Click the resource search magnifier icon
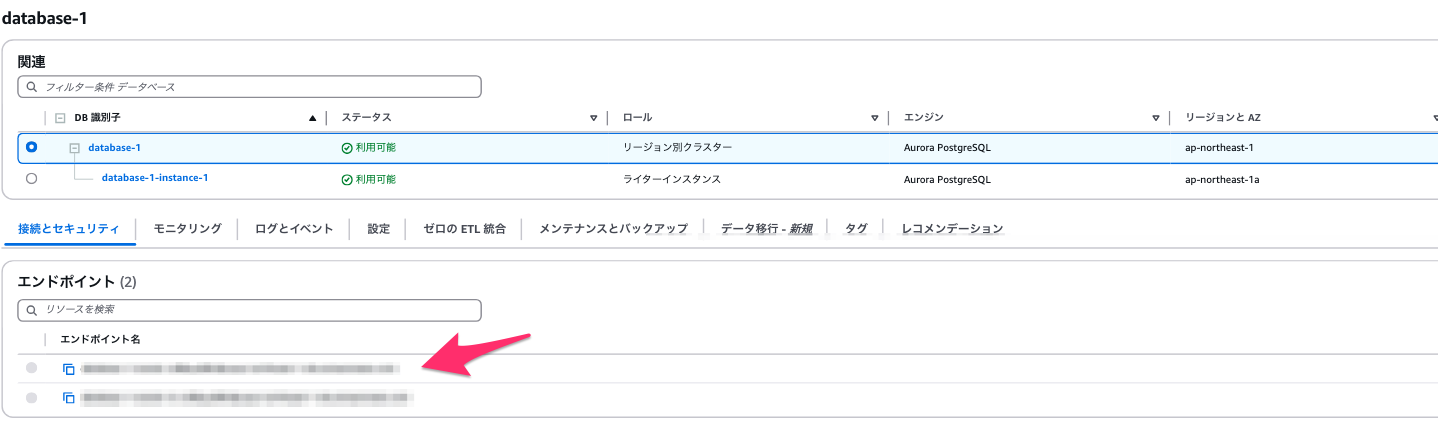Viewport: 1438px width, 429px height. pos(32,310)
